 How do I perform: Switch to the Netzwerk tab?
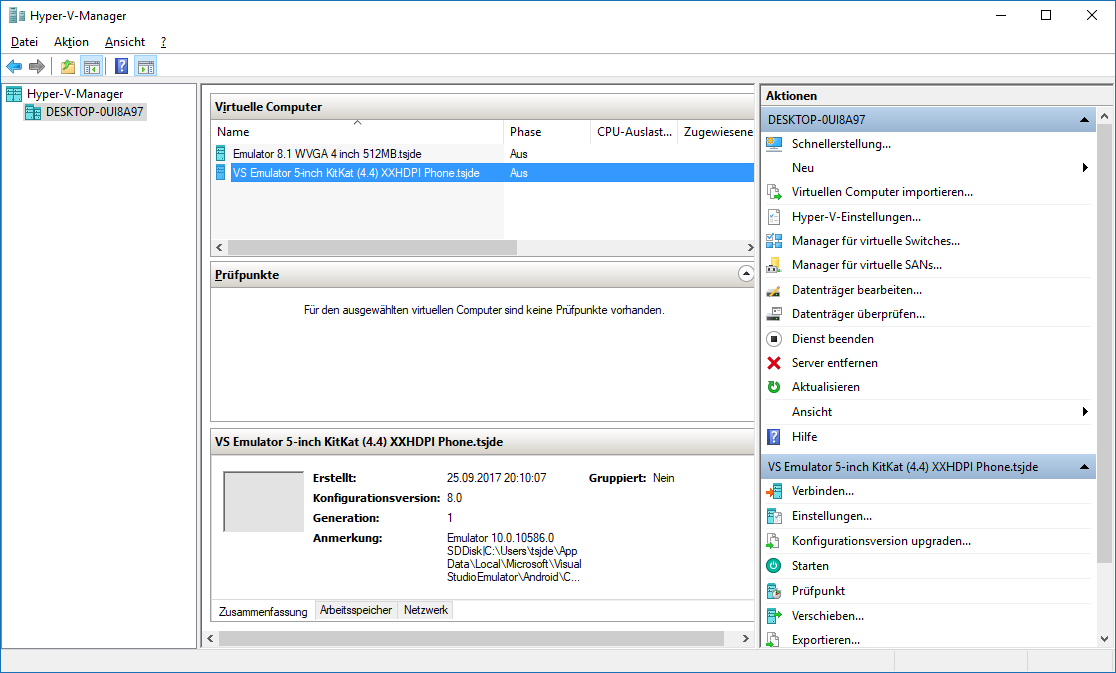click(426, 610)
